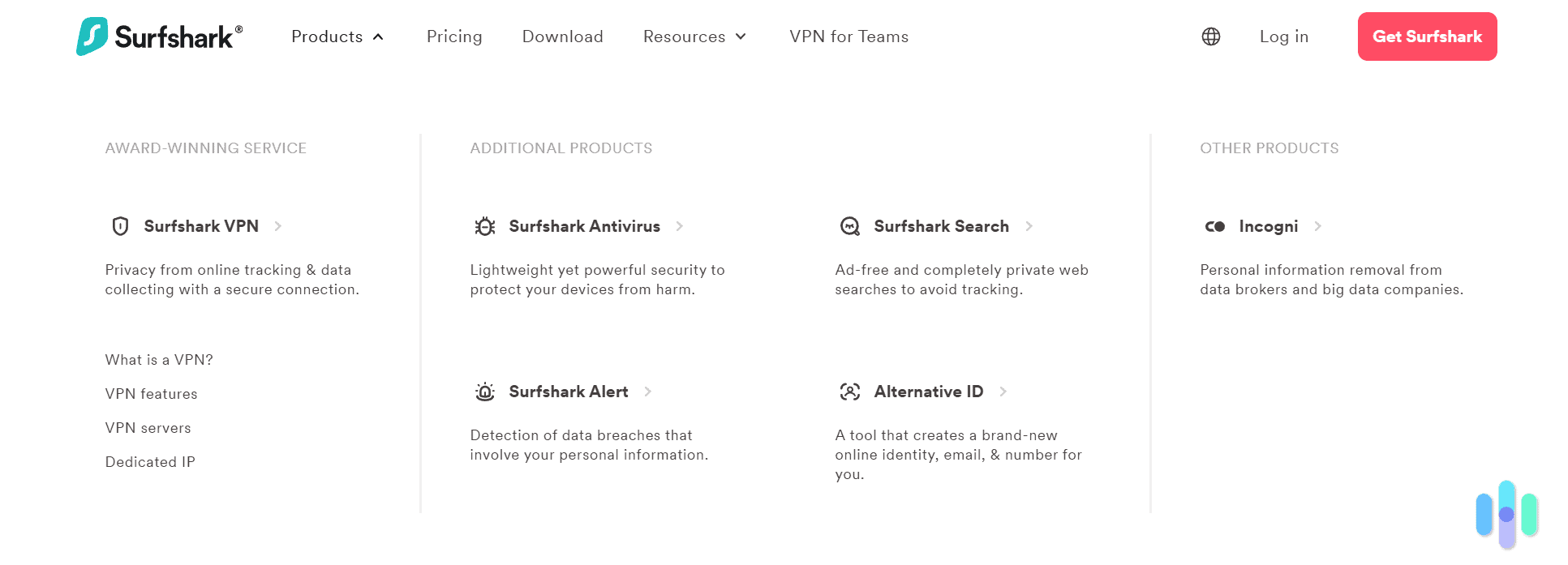Open the Log in page
1568x565 pixels.
[x=1283, y=36]
